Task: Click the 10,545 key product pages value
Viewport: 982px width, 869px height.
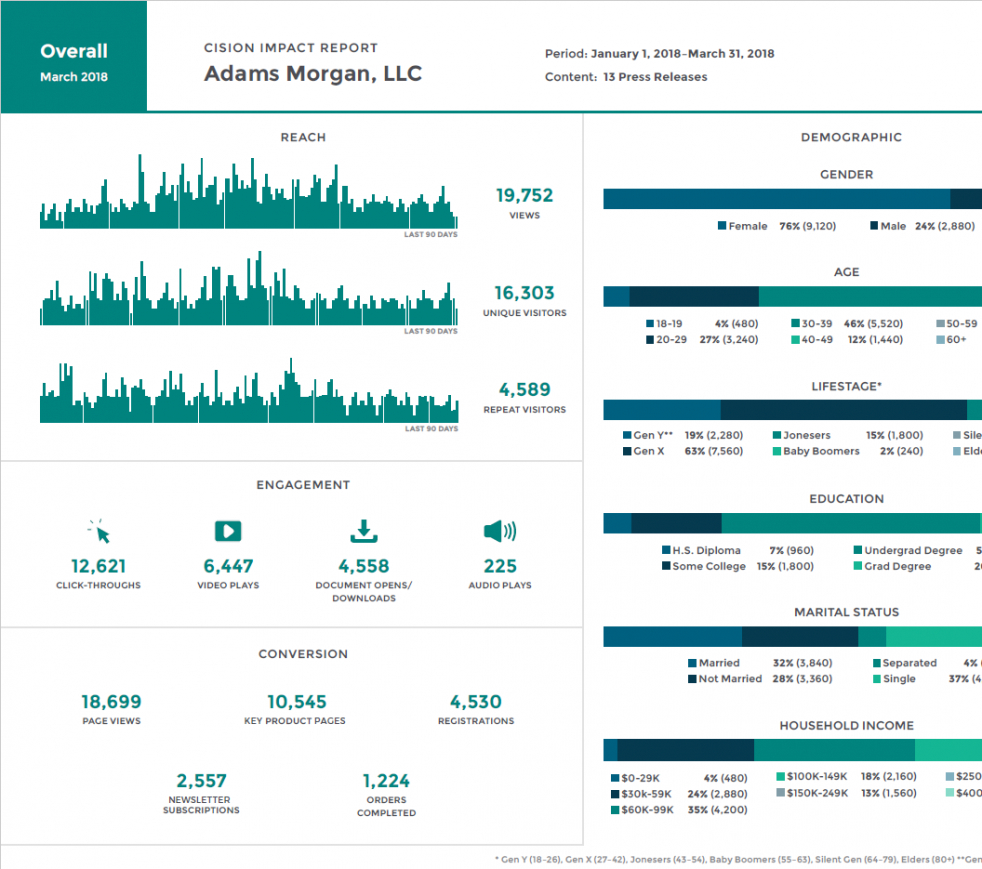Action: click(297, 702)
